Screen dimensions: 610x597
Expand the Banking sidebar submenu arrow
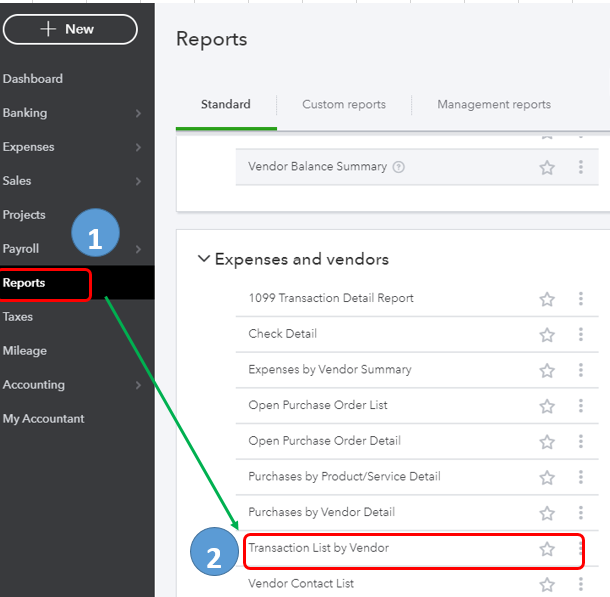(139, 114)
